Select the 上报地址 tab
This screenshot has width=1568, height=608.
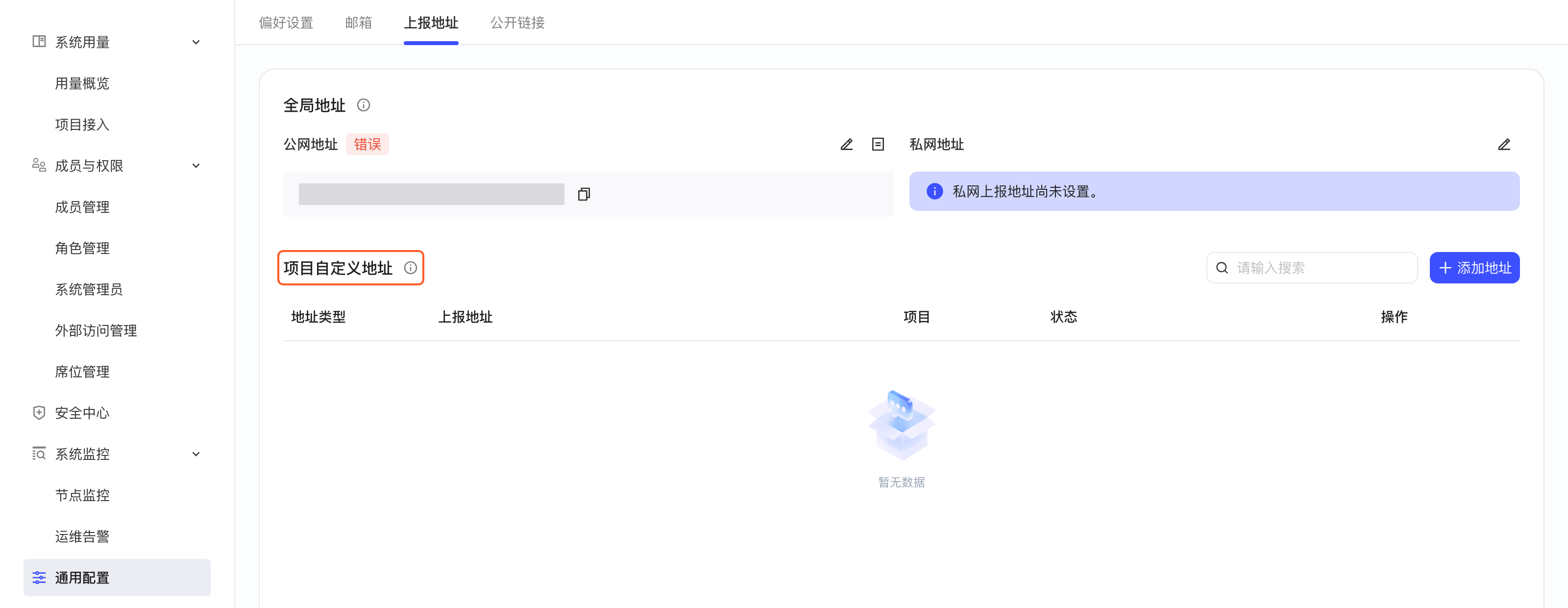click(431, 23)
